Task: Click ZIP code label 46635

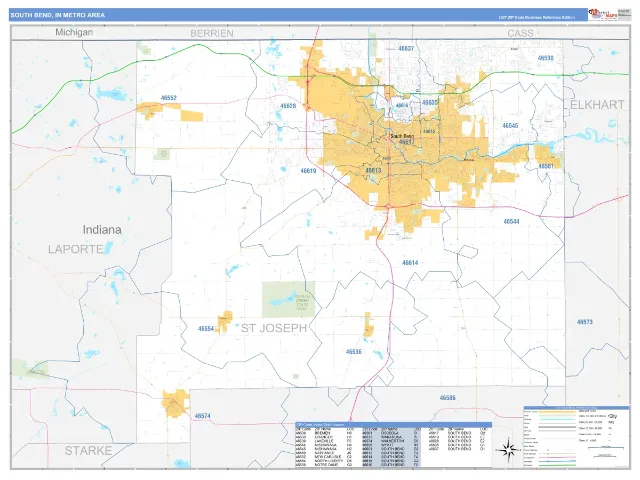Action: point(430,102)
